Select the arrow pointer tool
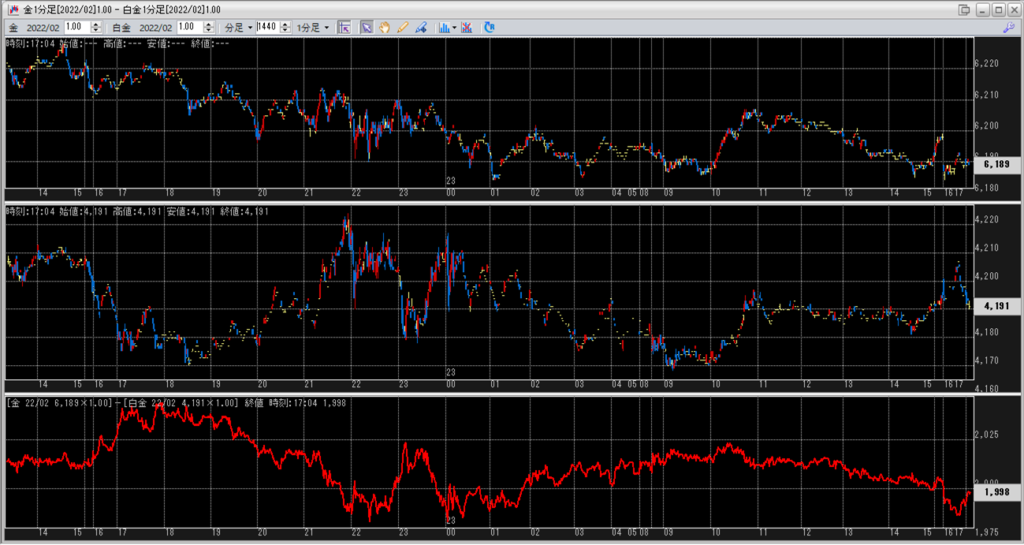This screenshot has width=1024, height=545. click(x=366, y=27)
